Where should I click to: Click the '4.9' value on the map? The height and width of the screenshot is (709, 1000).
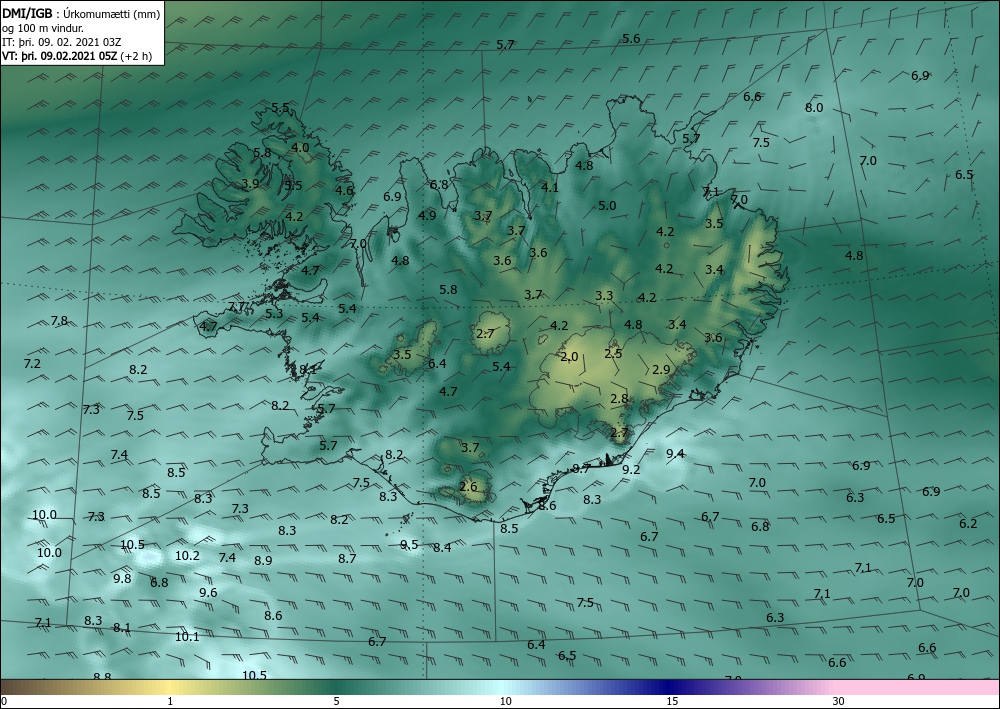427,215
